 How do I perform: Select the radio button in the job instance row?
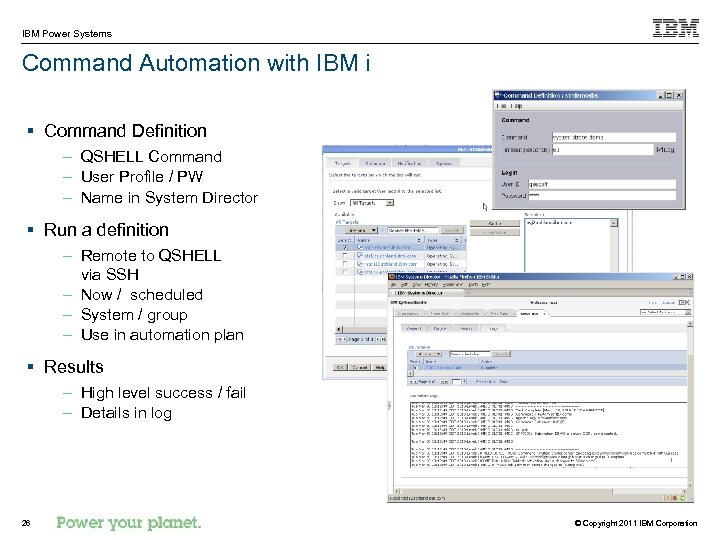415,368
